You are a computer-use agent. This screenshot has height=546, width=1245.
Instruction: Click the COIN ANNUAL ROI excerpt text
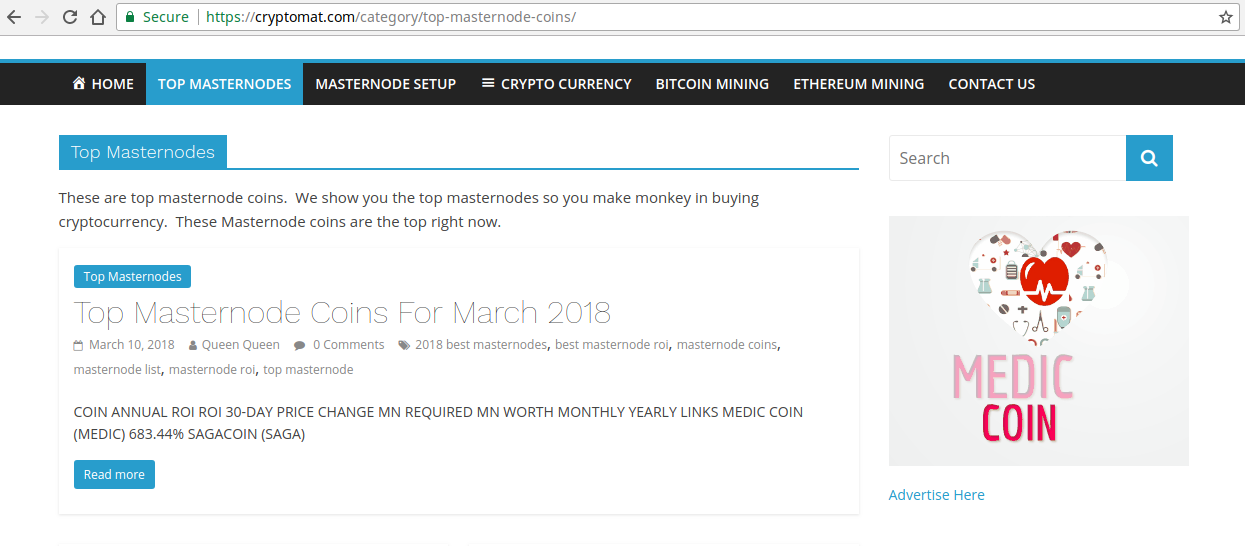[x=438, y=423]
